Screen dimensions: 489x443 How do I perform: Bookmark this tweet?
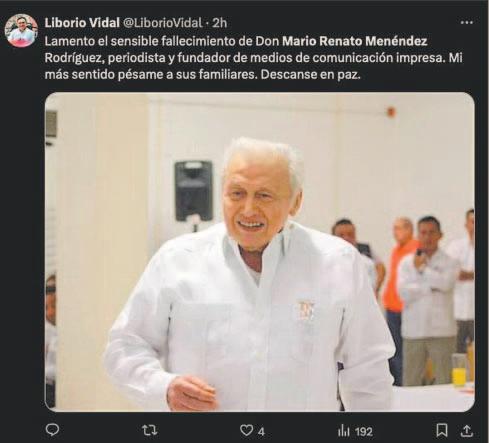(x=442, y=430)
